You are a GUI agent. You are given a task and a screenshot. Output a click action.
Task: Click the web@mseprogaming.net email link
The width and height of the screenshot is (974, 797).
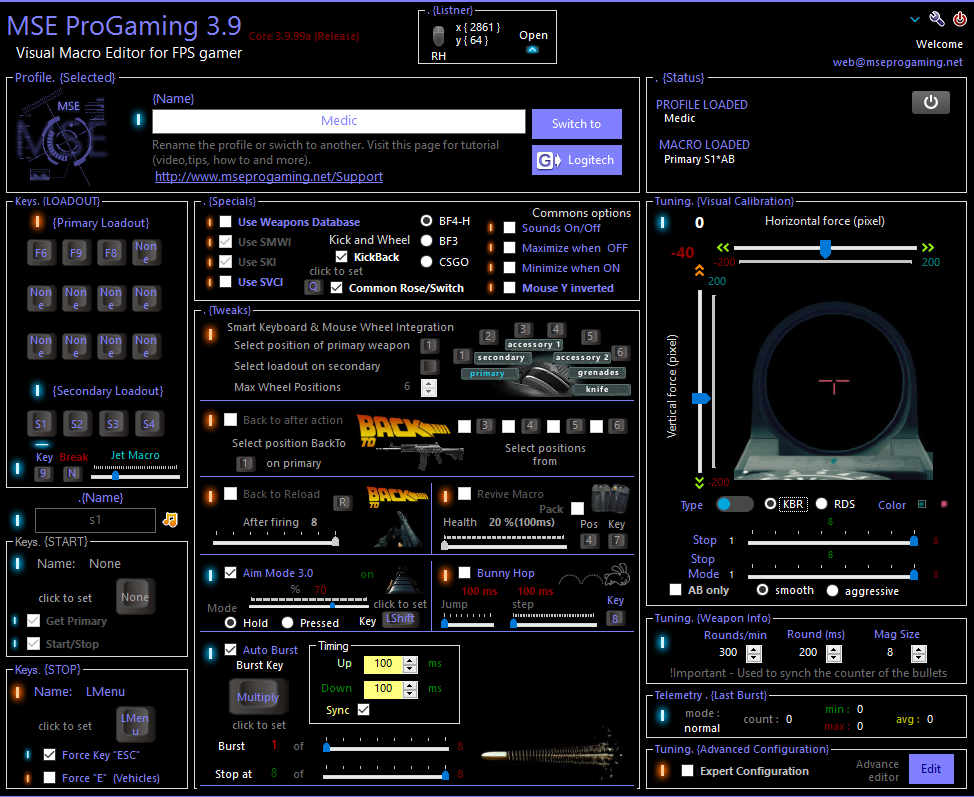[x=898, y=62]
